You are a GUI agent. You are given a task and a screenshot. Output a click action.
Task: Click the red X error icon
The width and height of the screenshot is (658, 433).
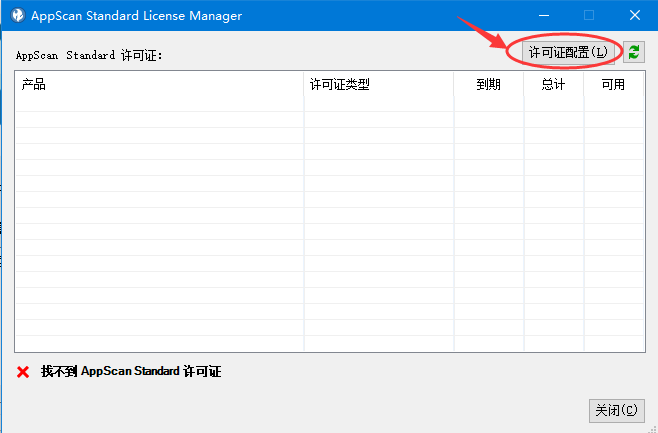tap(23, 372)
